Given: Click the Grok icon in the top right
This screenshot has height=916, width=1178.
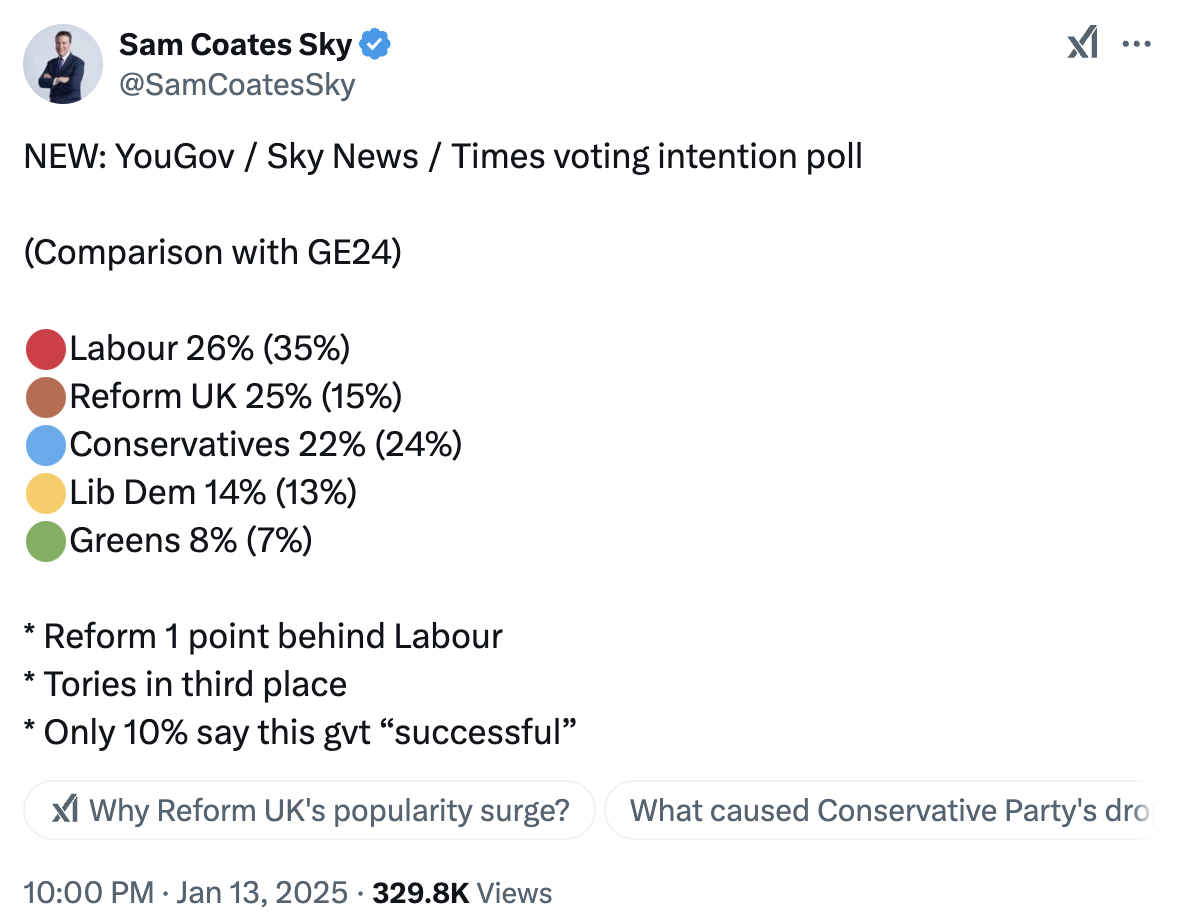Looking at the screenshot, I should coord(1083,44).
